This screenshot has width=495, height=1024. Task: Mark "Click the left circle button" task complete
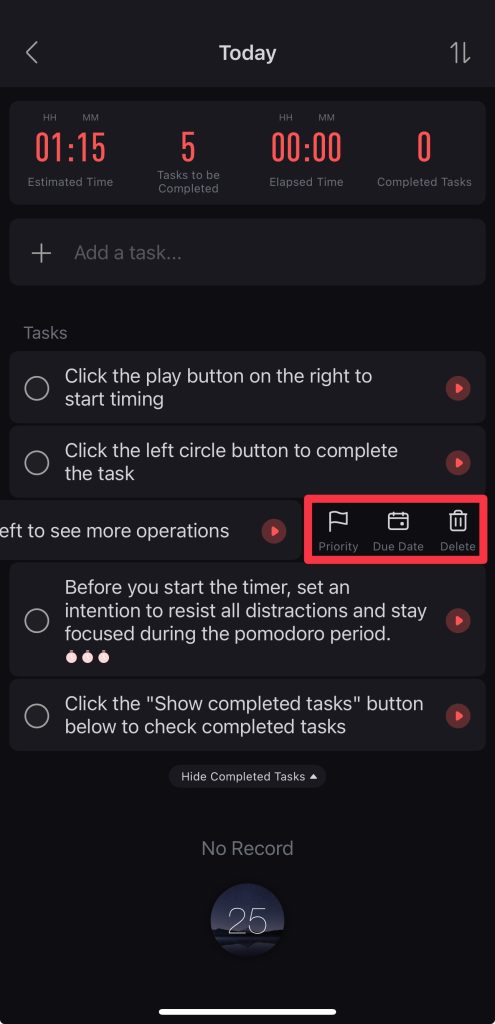[x=37, y=462]
